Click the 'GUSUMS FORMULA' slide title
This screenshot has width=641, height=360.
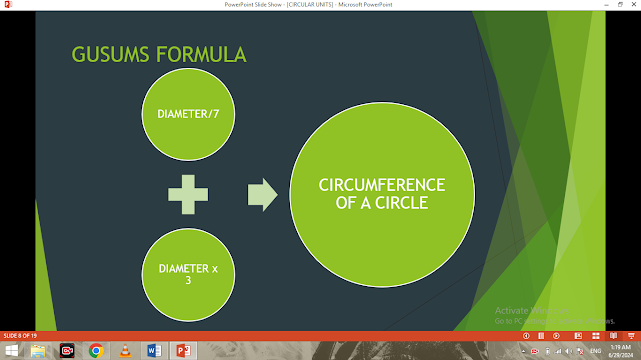[159, 55]
